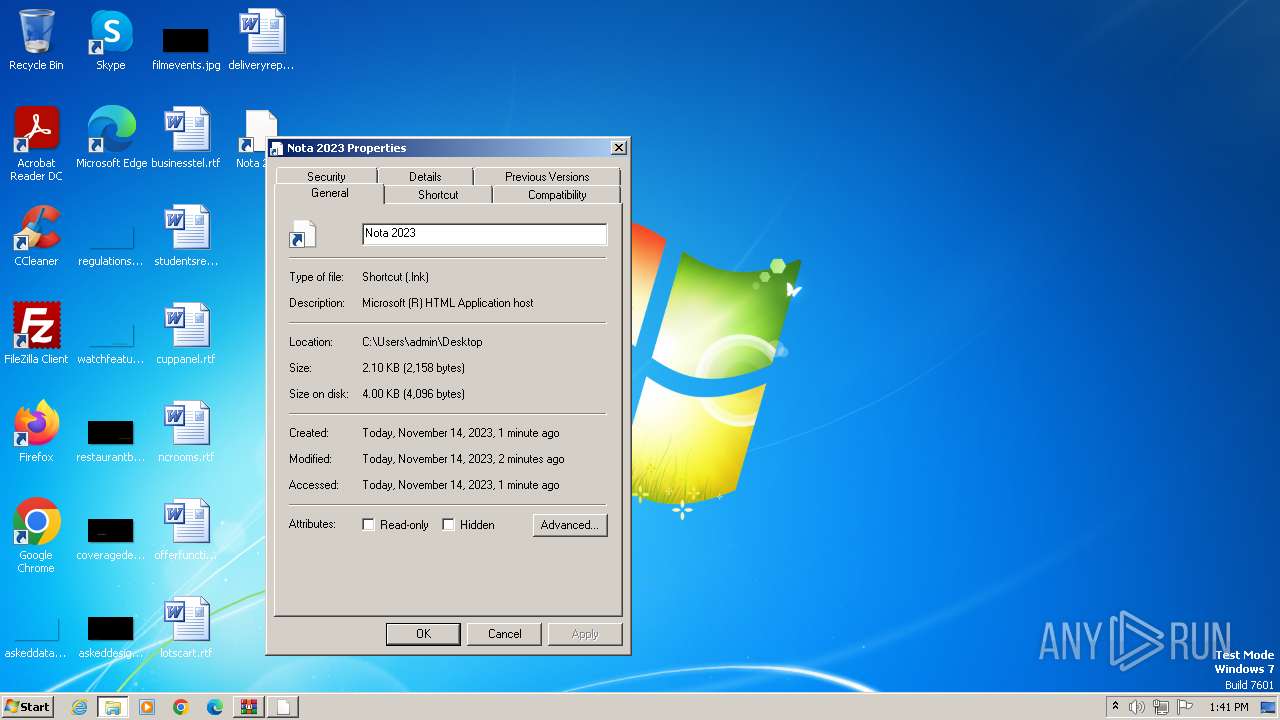The height and width of the screenshot is (720, 1280).
Task: Select the deliveryrep... Word document icon
Action: 261,40
